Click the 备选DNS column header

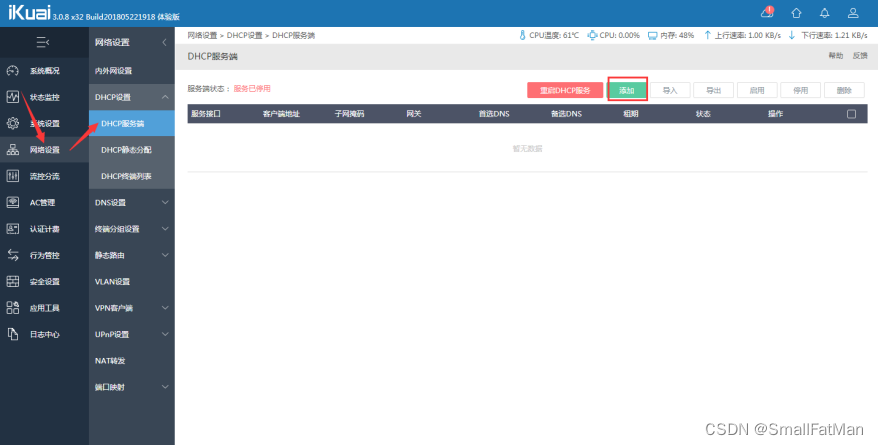tap(566, 114)
